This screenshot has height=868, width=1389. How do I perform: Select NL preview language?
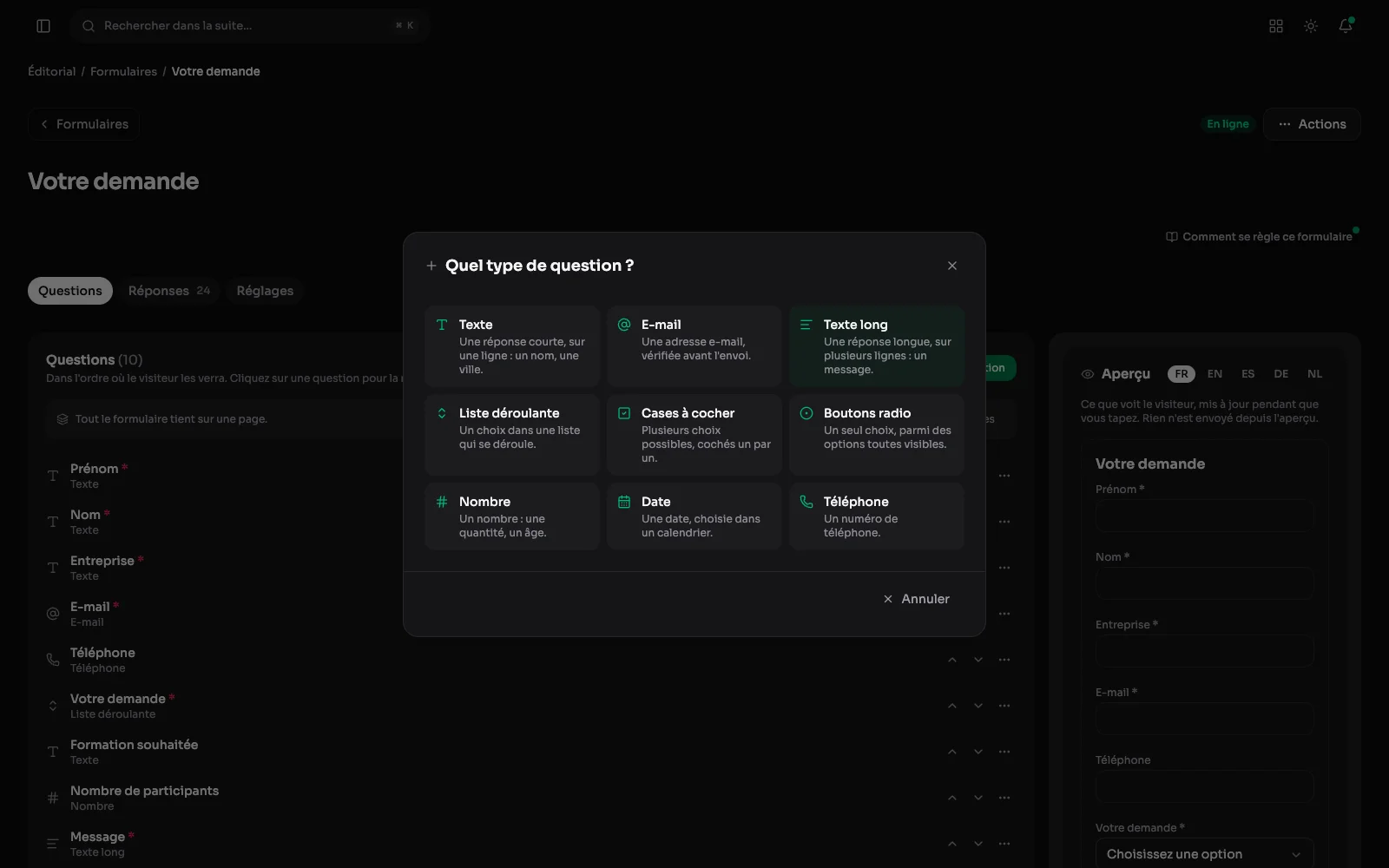coord(1314,374)
